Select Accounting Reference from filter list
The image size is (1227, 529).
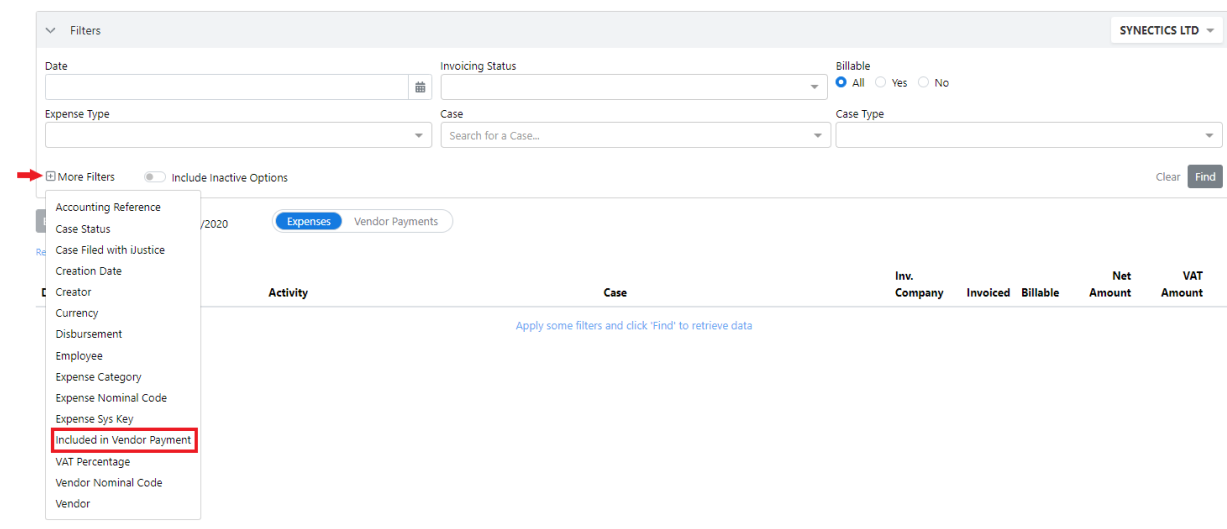coord(108,207)
